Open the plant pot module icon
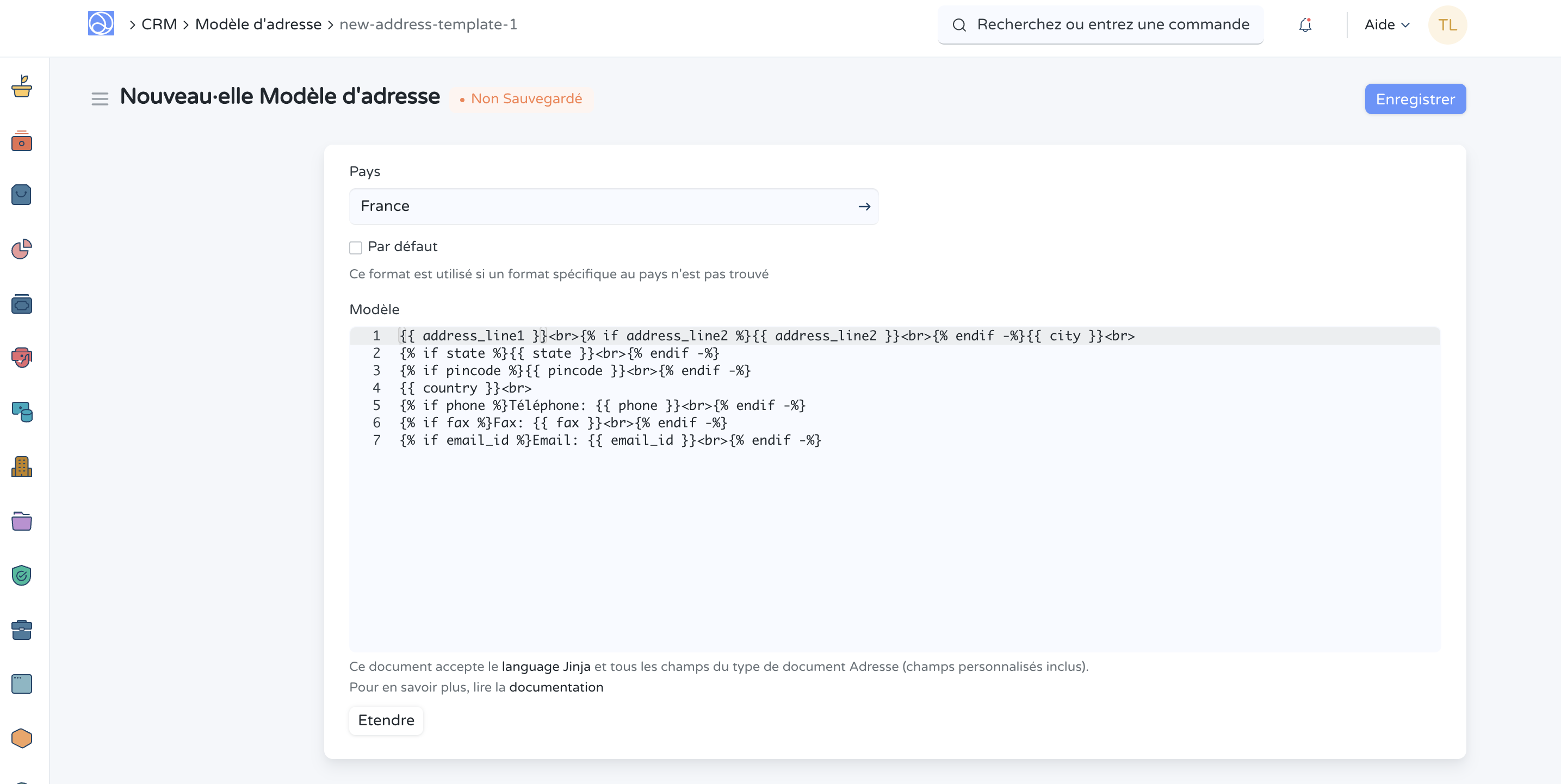The image size is (1561, 784). pos(22,86)
